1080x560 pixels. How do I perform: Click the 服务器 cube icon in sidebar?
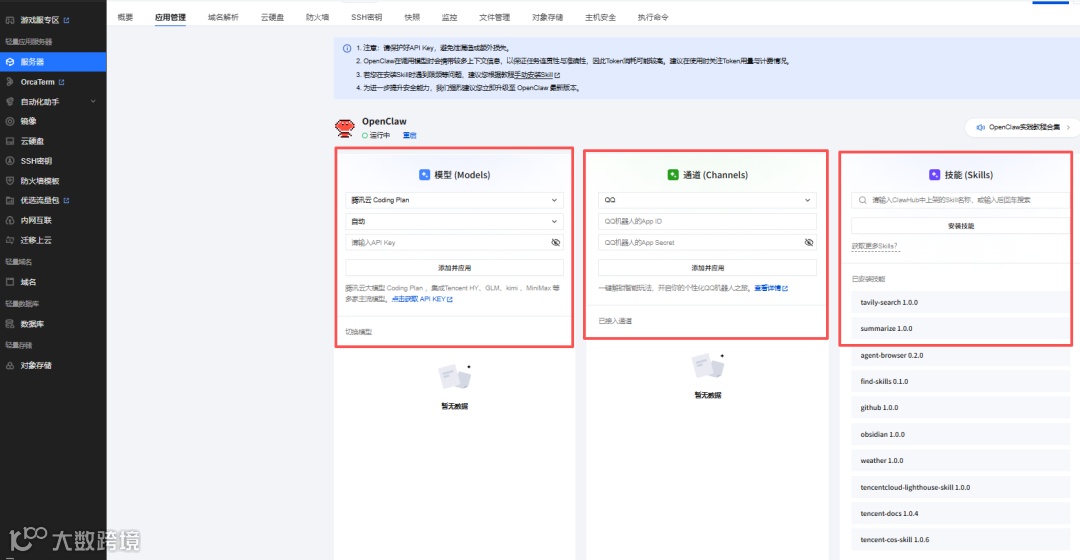tap(10, 62)
